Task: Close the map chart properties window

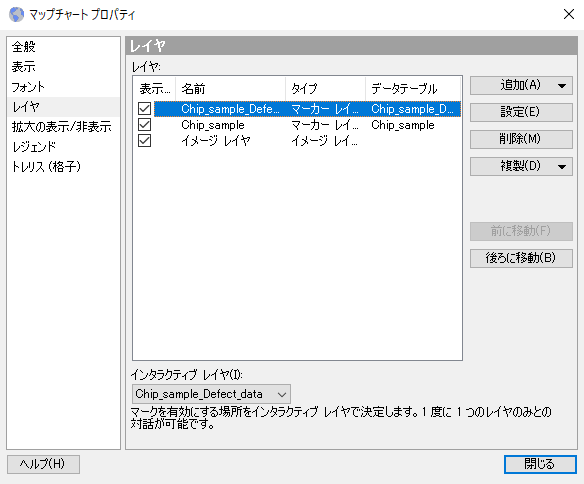Action: click(568, 15)
